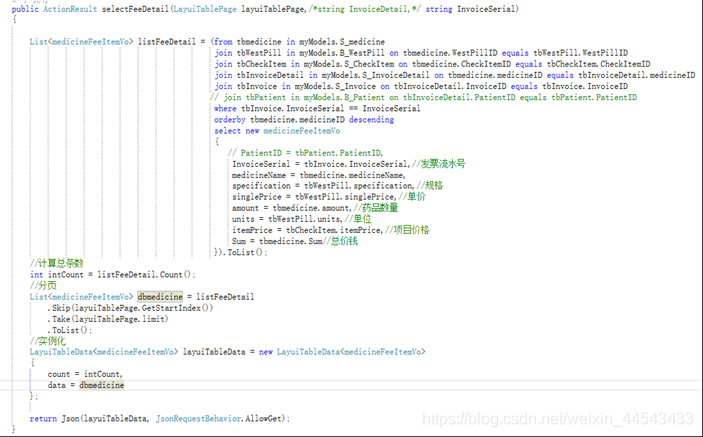Click myModels.B_WestPill in the first join

click(x=342, y=53)
